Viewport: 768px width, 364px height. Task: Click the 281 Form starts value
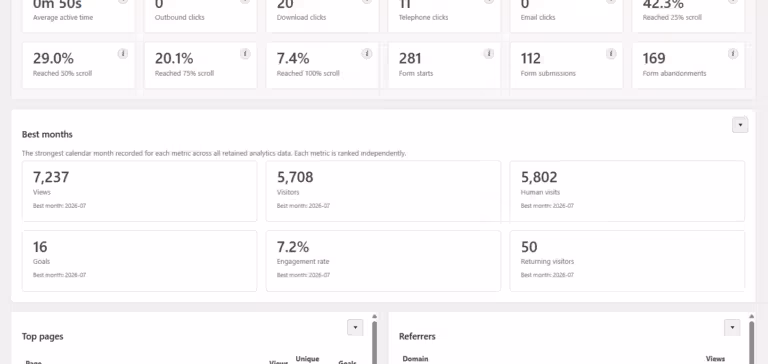pos(410,58)
